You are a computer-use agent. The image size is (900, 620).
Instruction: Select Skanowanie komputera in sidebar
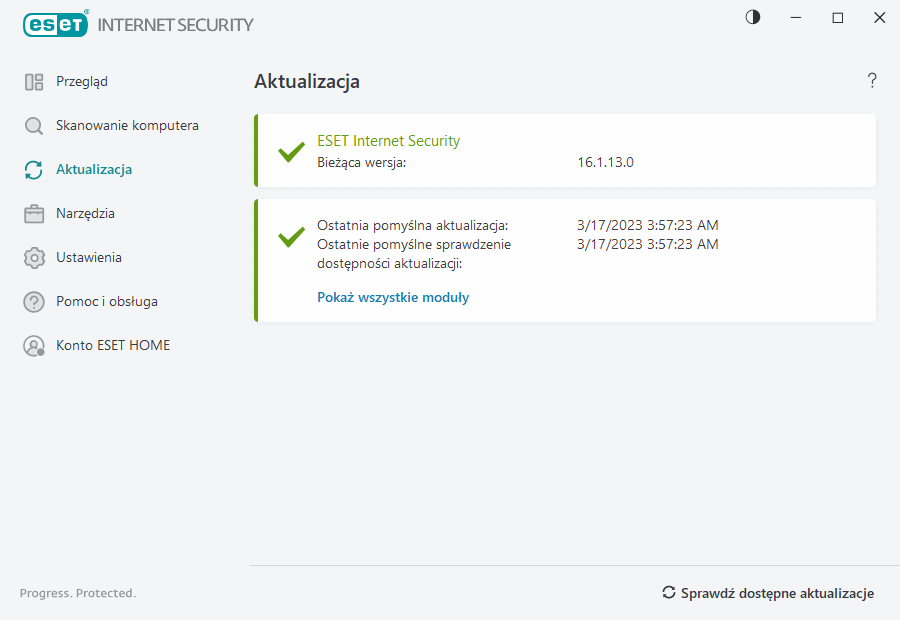(x=127, y=126)
